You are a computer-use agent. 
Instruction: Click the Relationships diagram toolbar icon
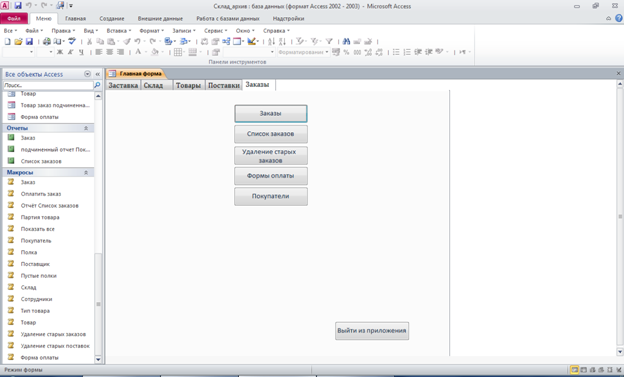tap(226, 41)
